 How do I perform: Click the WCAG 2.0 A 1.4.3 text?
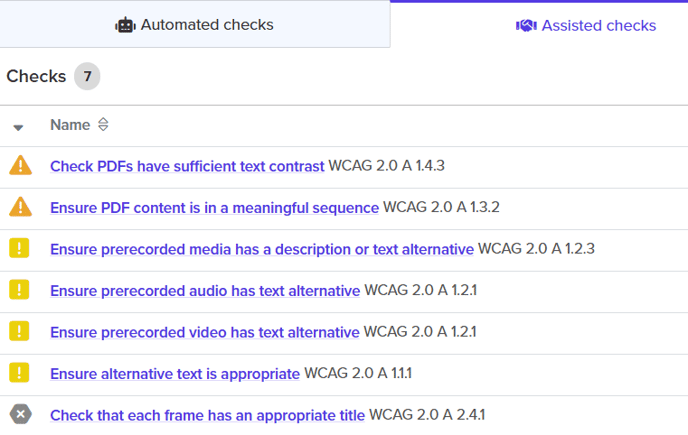(387, 165)
